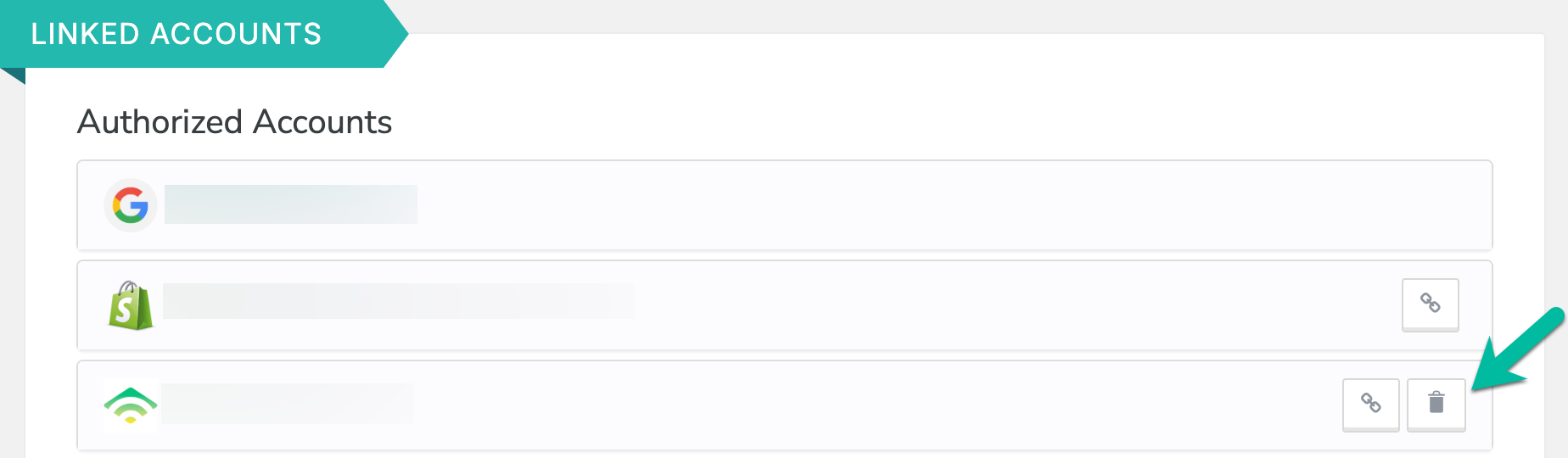Viewport: 1568px width, 458px height.
Task: Click the Google logo icon
Action: point(131,205)
